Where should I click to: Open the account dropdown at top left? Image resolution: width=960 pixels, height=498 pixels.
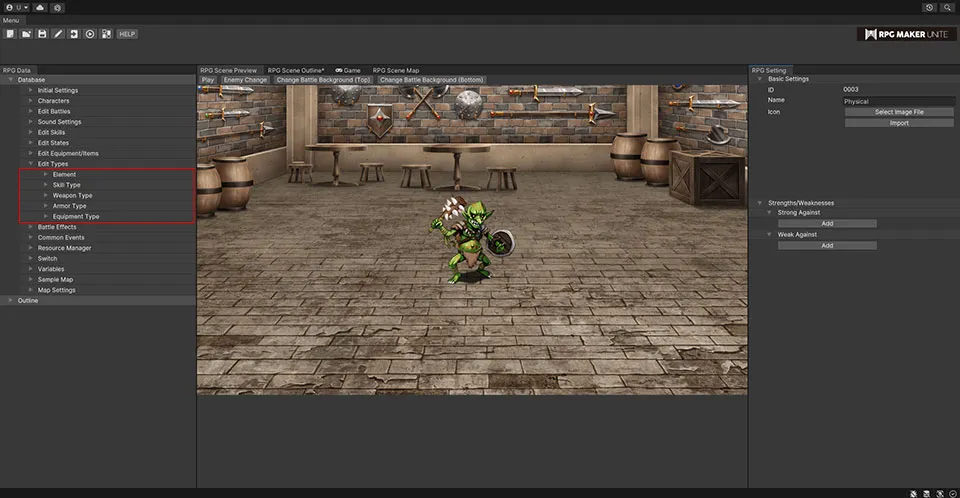[16, 7]
